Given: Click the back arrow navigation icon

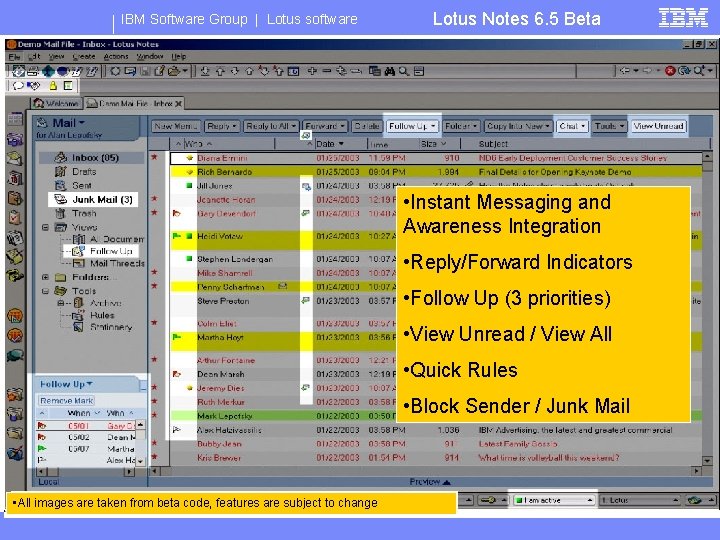Looking at the screenshot, I should coord(624,71).
